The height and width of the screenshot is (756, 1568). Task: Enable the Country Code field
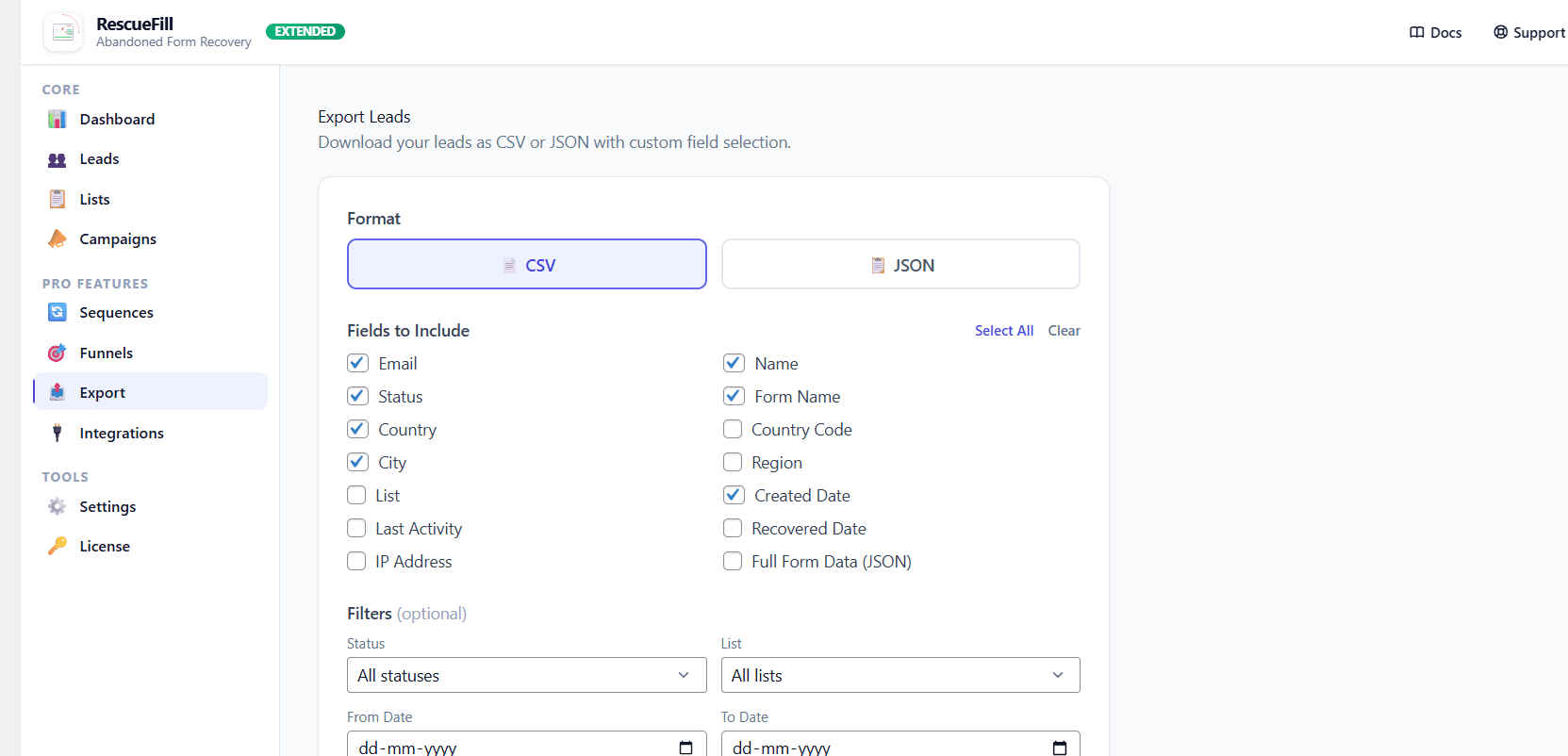(733, 429)
